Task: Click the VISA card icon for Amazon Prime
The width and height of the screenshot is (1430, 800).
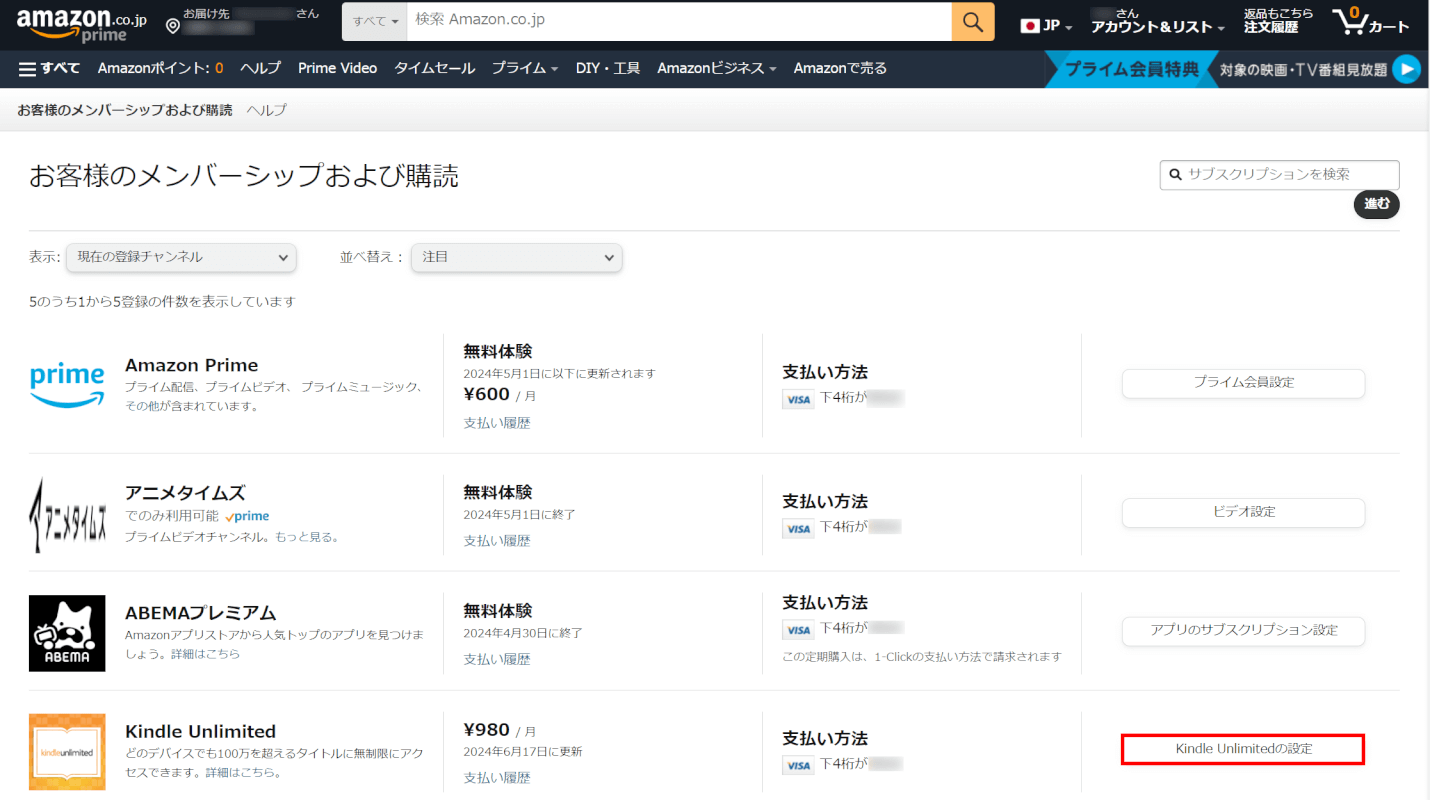Action: (798, 399)
